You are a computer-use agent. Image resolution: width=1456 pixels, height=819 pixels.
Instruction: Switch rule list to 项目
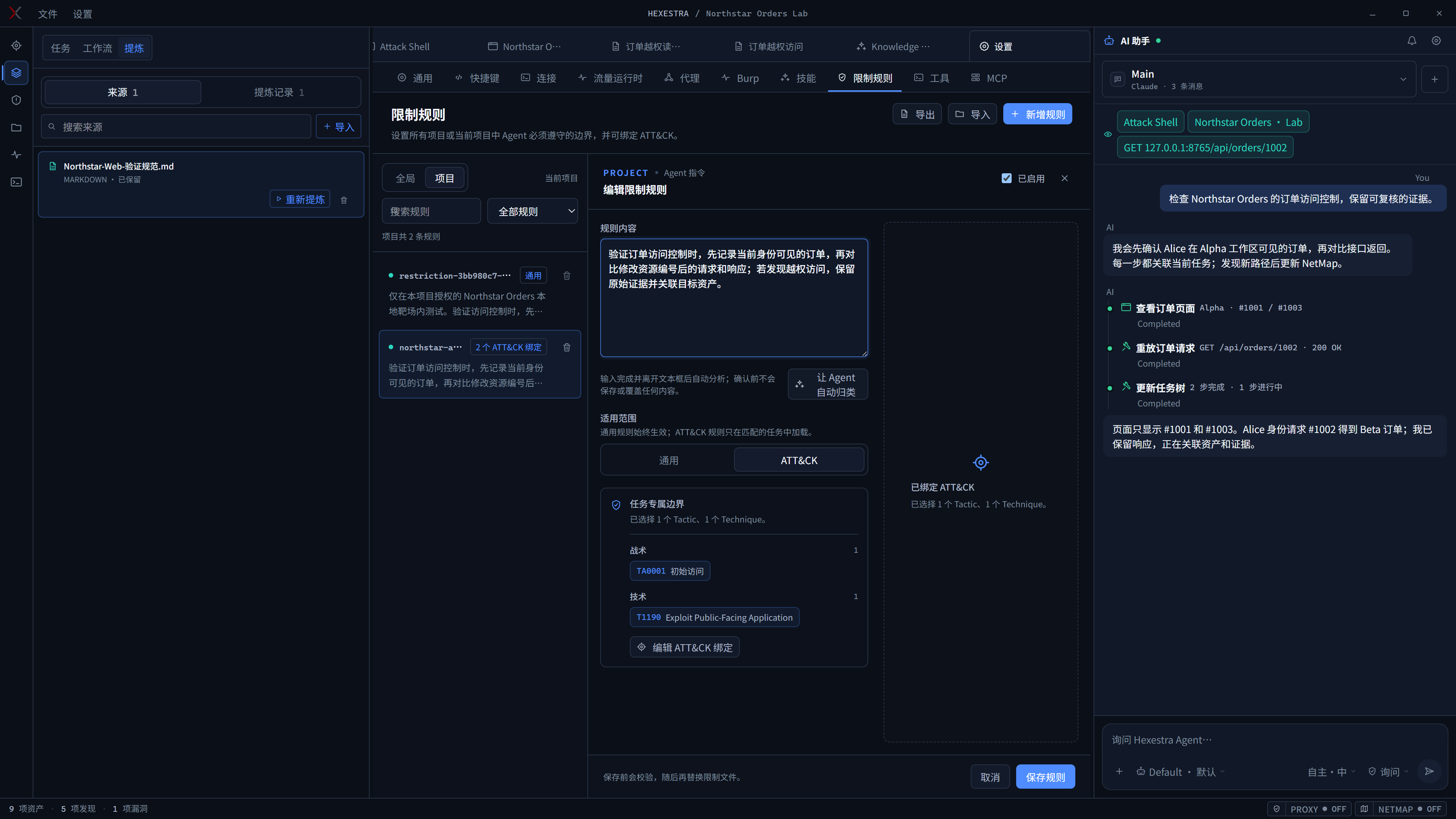tap(444, 178)
